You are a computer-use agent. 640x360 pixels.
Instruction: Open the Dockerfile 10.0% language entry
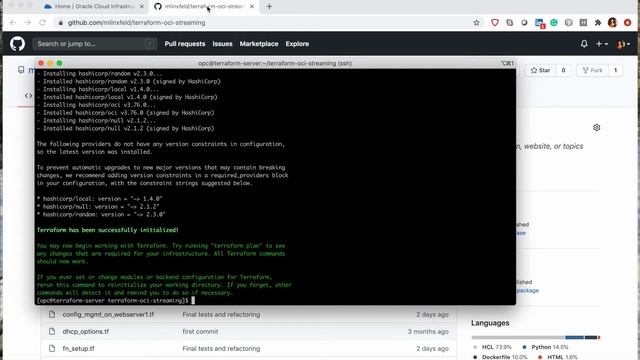tap(500, 357)
